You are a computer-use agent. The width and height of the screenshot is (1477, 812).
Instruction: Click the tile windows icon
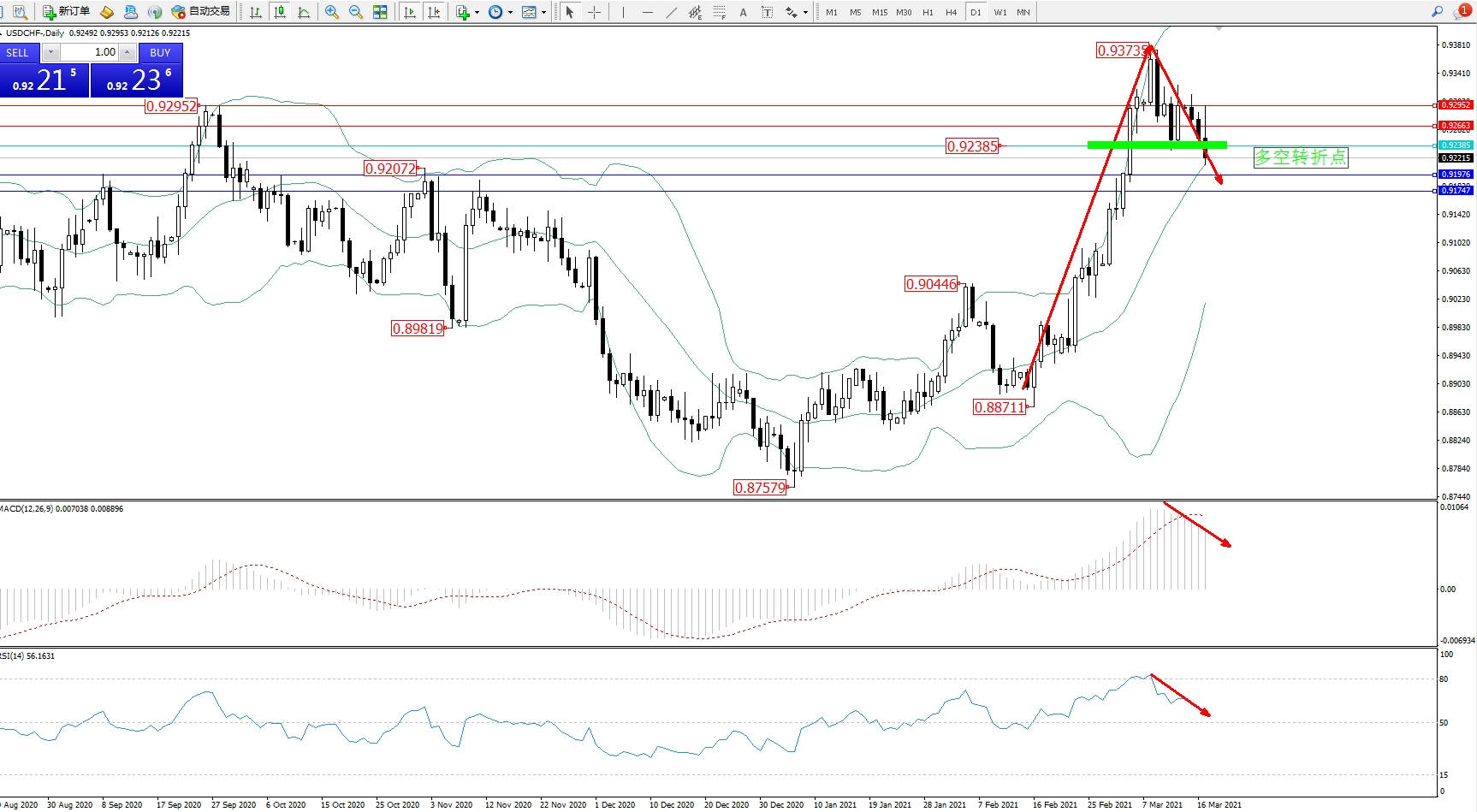(380, 12)
